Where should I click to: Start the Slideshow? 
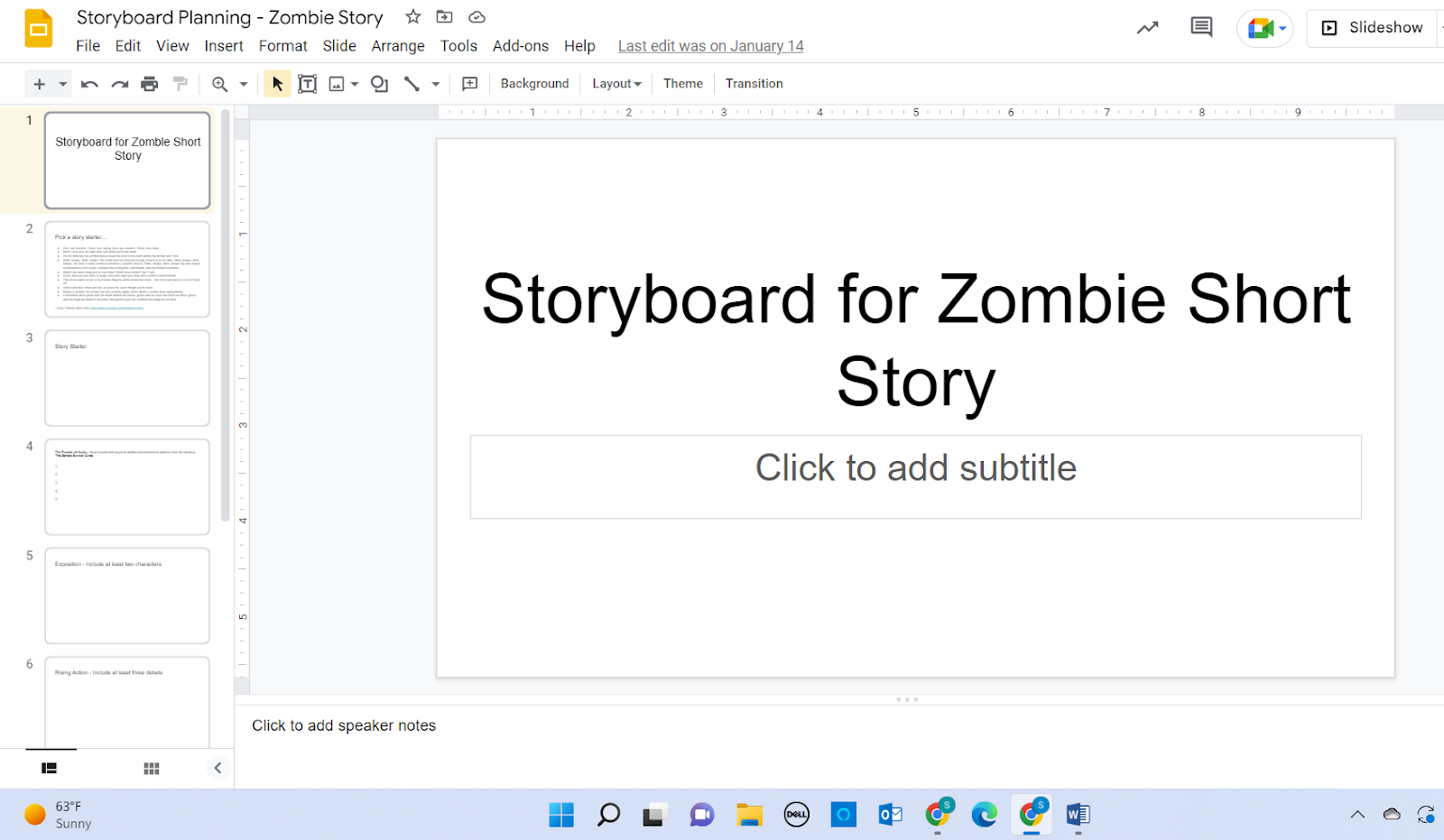pos(1375,28)
